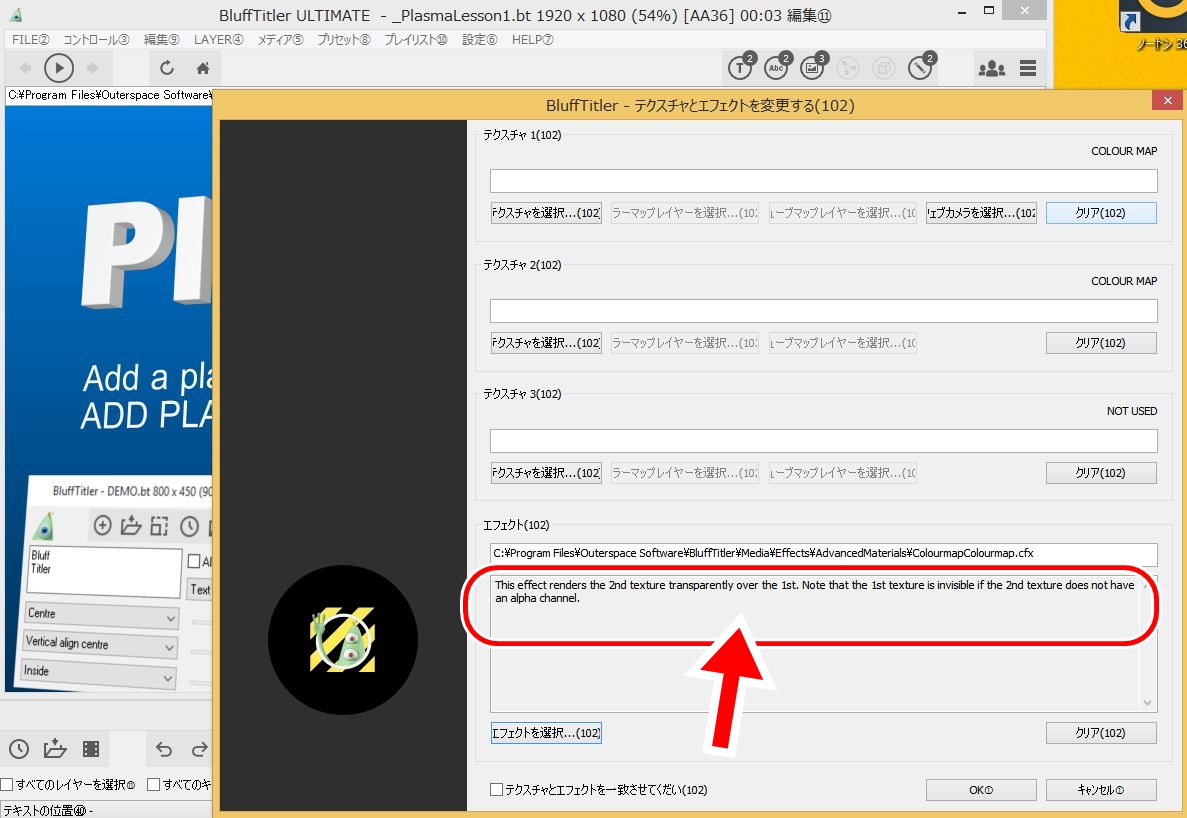Screen dimensions: 1187x818
Task: Click the NOT USED label
Action: pyautogui.click(x=1132, y=412)
